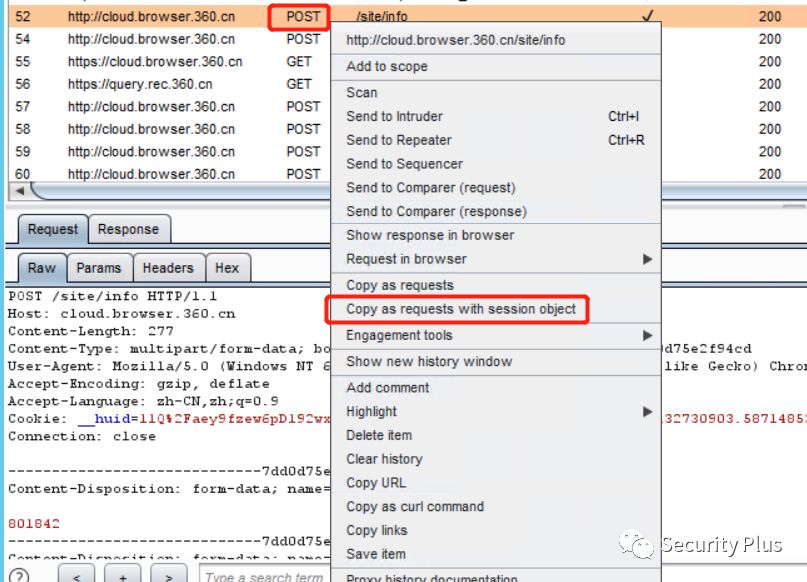Choose 'Copy as requests with session object'

pos(496,309)
